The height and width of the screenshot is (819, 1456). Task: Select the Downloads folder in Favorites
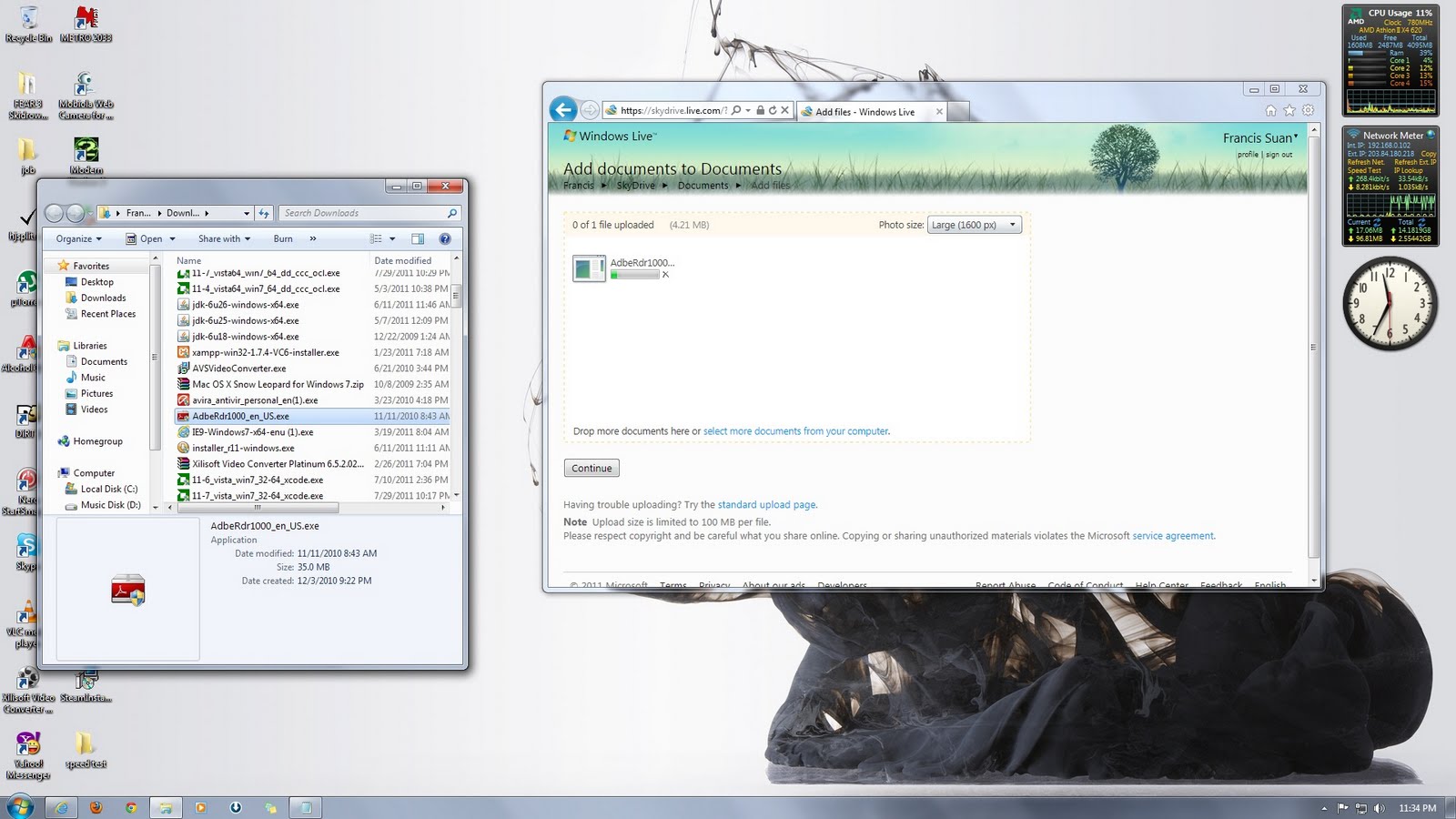[x=104, y=298]
